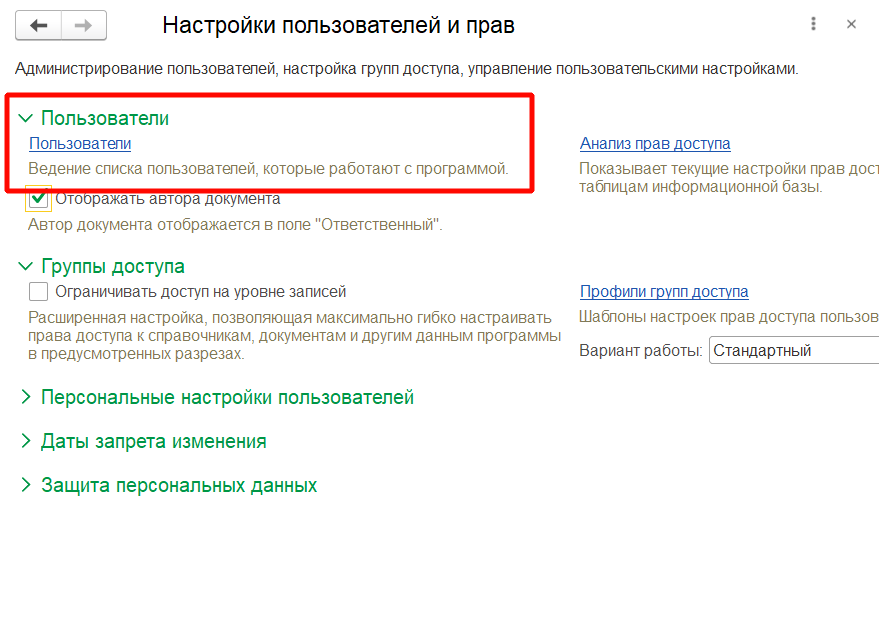Click the green Пользователи section heading text

pyautogui.click(x=105, y=118)
